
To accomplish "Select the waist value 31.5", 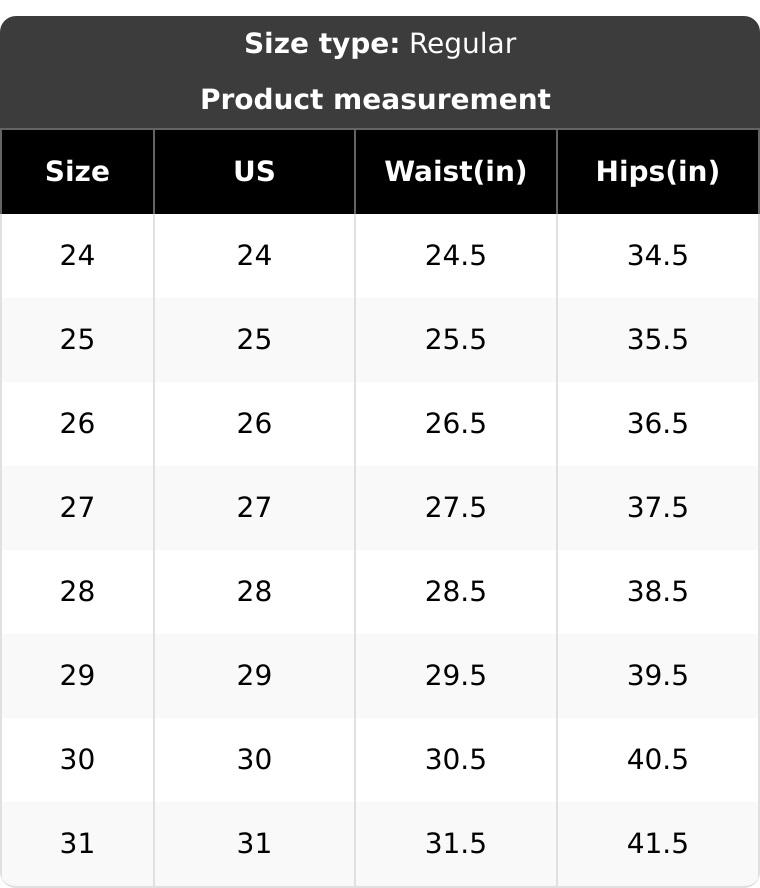I will [455, 844].
